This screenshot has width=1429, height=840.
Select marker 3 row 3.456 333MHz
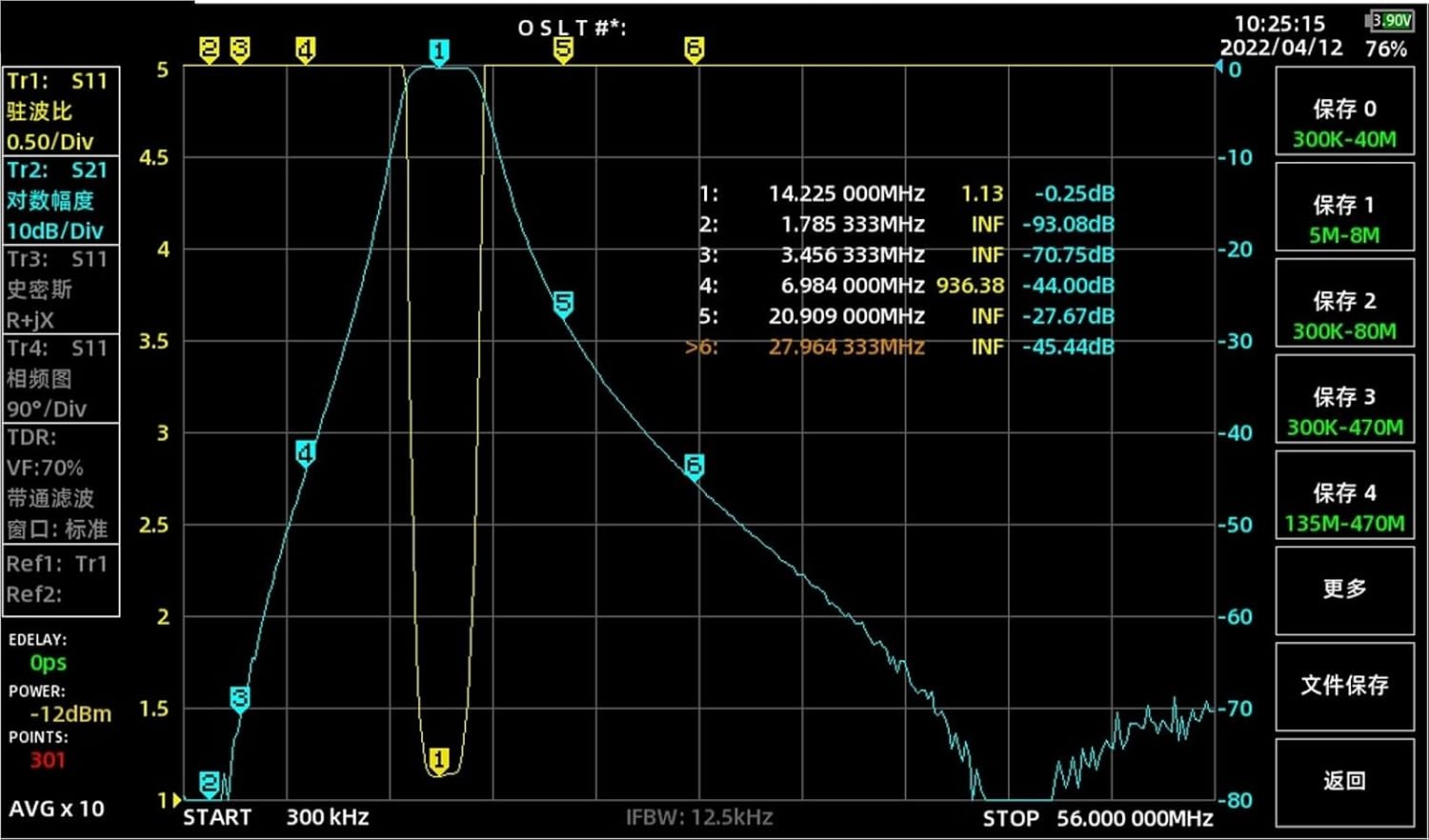906,254
